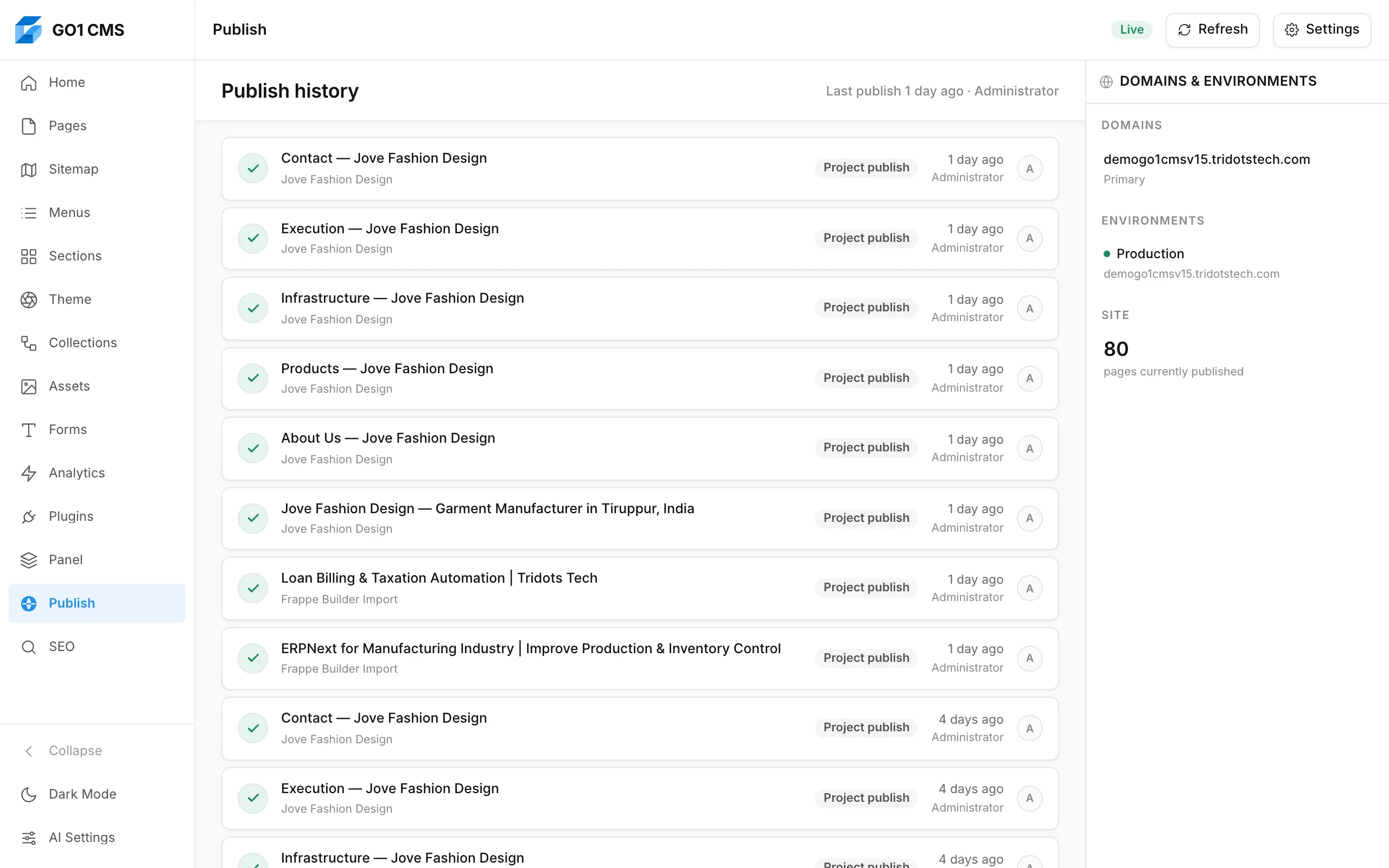Screen dimensions: 1389x868
Task: Click the AI Settings sliders icon
Action: (29, 838)
